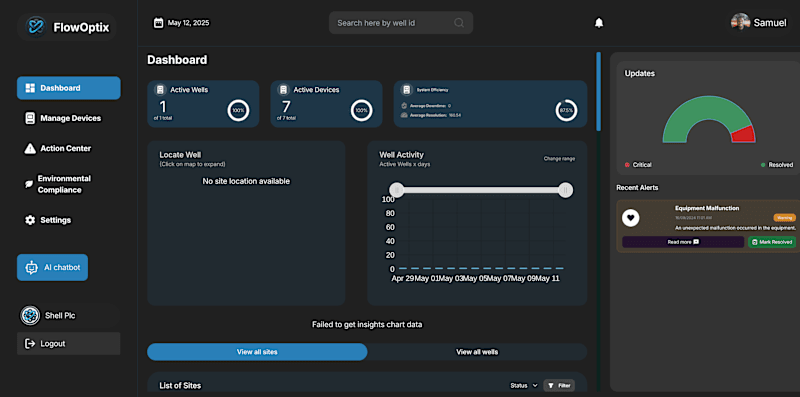800x397 pixels.
Task: Click the notification bell icon
Action: [x=599, y=23]
